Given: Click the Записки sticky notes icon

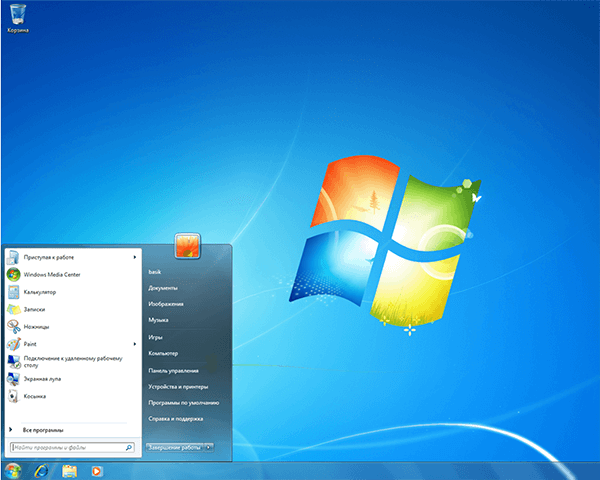Looking at the screenshot, I should pyautogui.click(x=13, y=309).
